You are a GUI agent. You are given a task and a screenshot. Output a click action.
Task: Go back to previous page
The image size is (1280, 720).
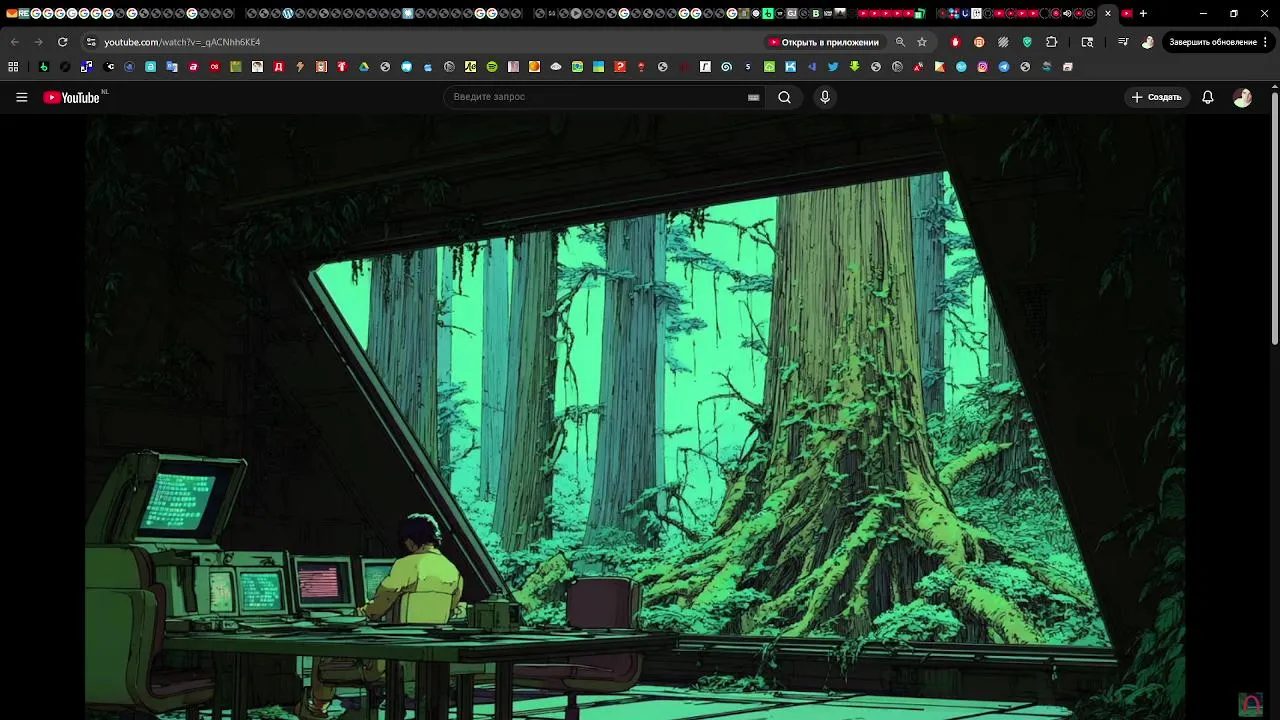point(14,42)
